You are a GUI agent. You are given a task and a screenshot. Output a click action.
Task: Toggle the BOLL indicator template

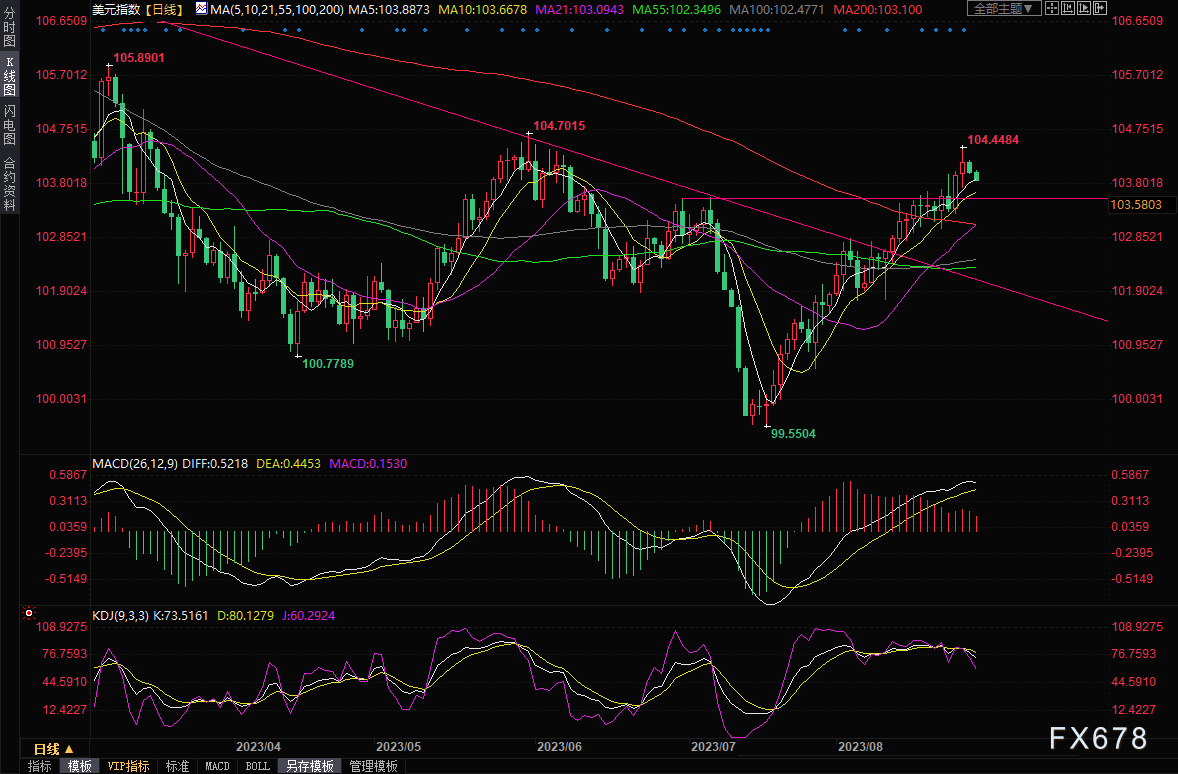click(257, 766)
